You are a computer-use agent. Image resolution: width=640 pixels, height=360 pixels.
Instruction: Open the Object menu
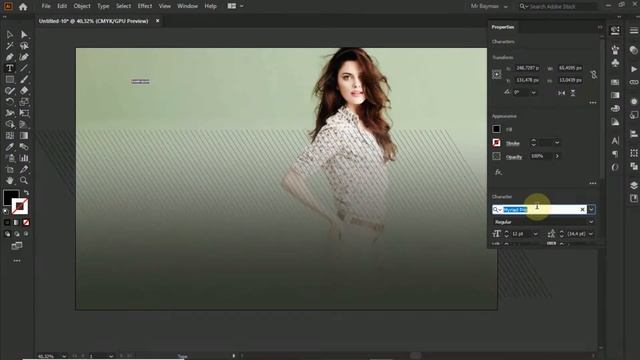point(82,6)
